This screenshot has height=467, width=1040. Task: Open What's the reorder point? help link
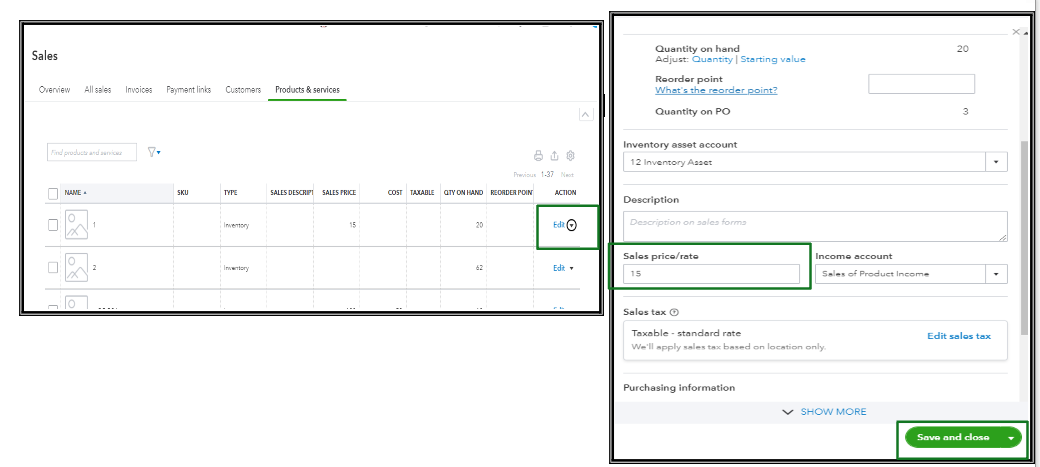(x=716, y=90)
